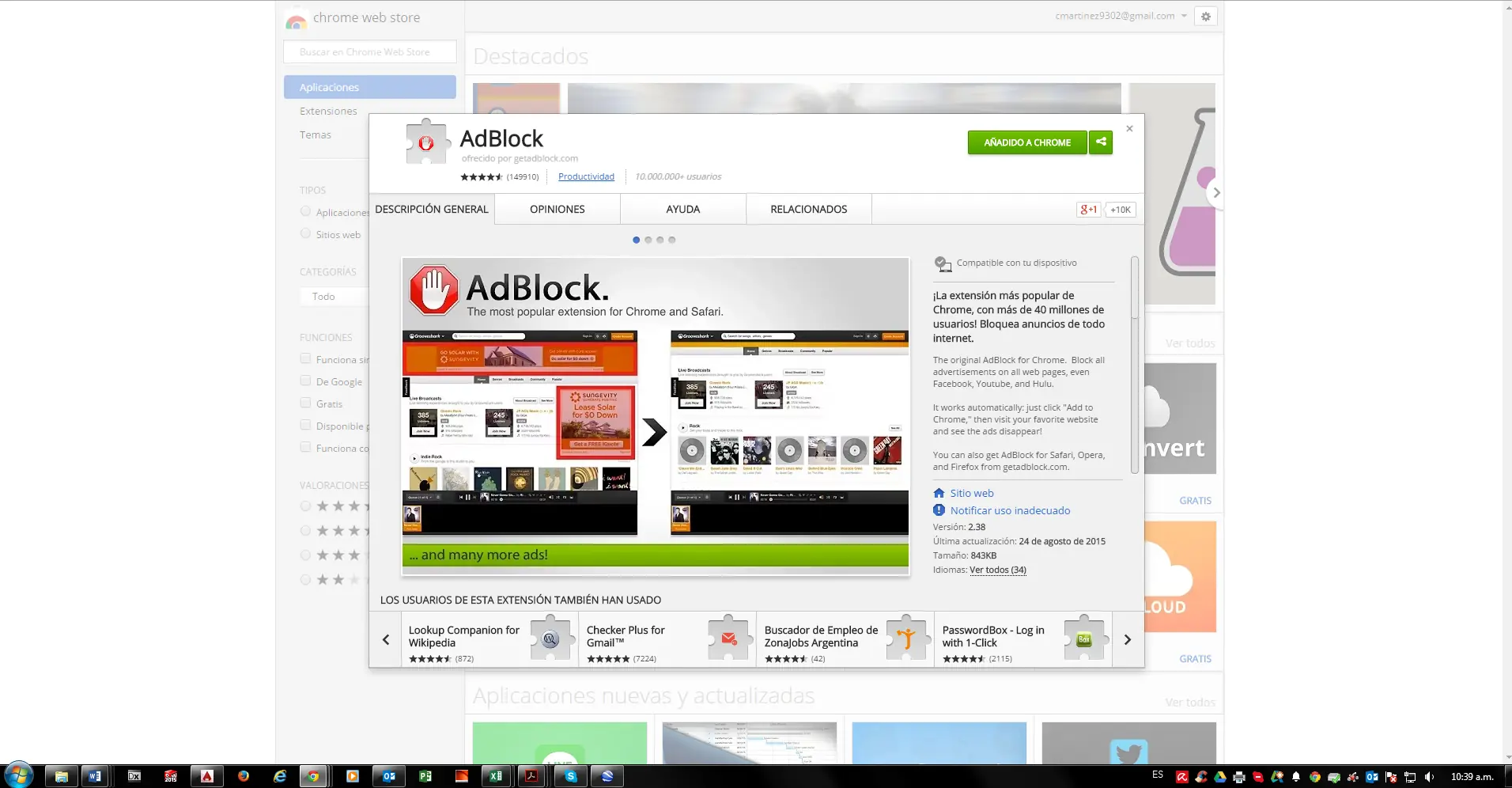Show next related extensions with right arrow
The height and width of the screenshot is (788, 1512).
(1128, 639)
